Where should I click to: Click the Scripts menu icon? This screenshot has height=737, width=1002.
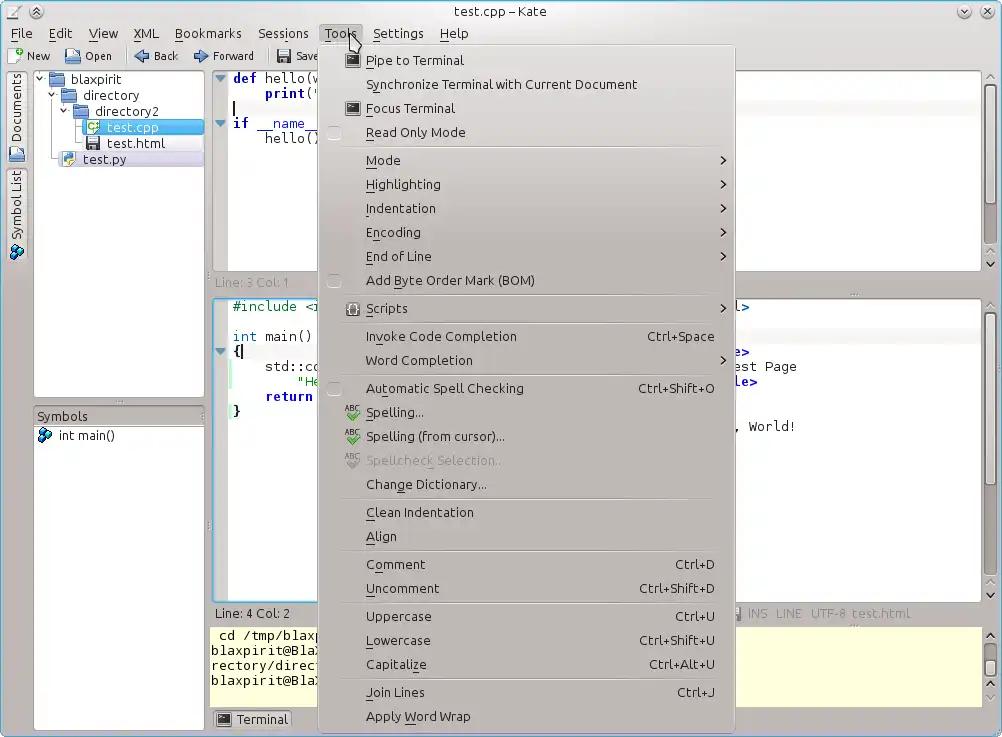coord(352,309)
